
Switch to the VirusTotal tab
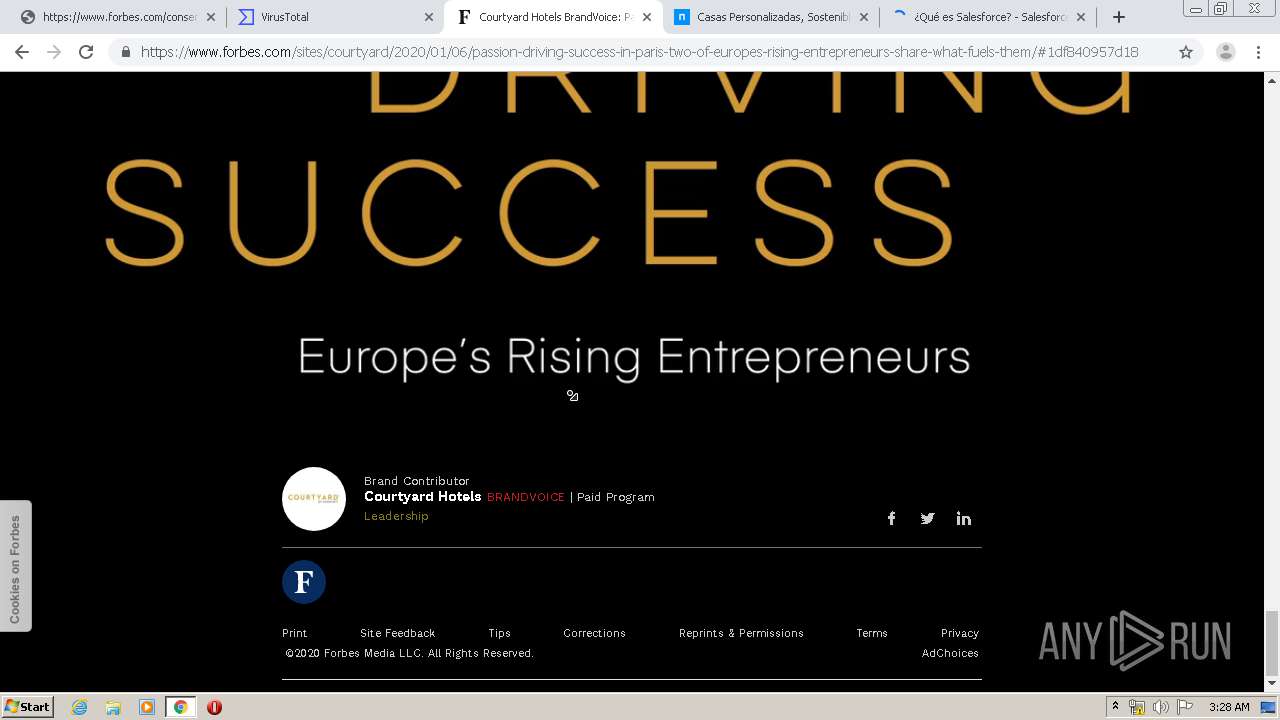[334, 17]
